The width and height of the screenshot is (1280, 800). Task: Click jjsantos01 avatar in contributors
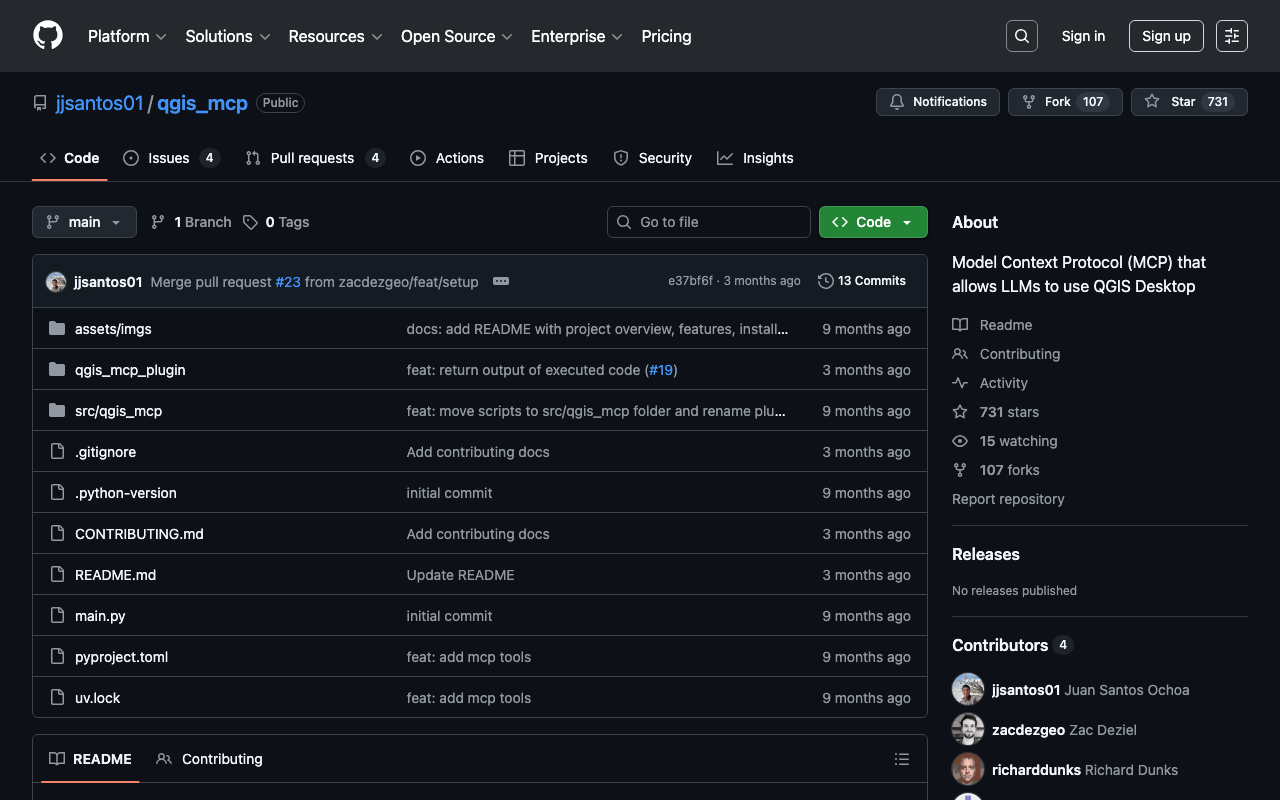pyautogui.click(x=968, y=690)
